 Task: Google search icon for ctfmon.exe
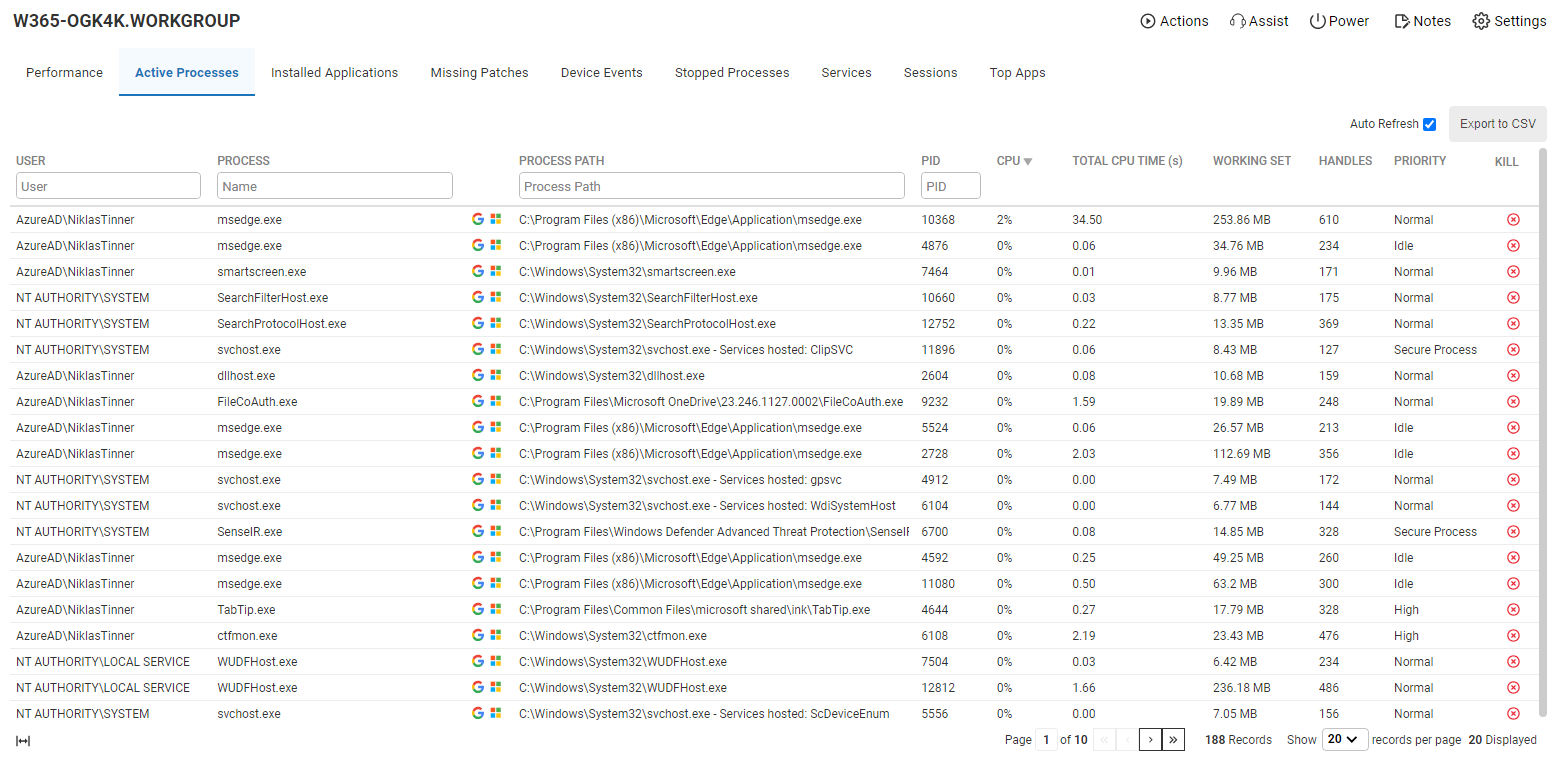coord(478,635)
